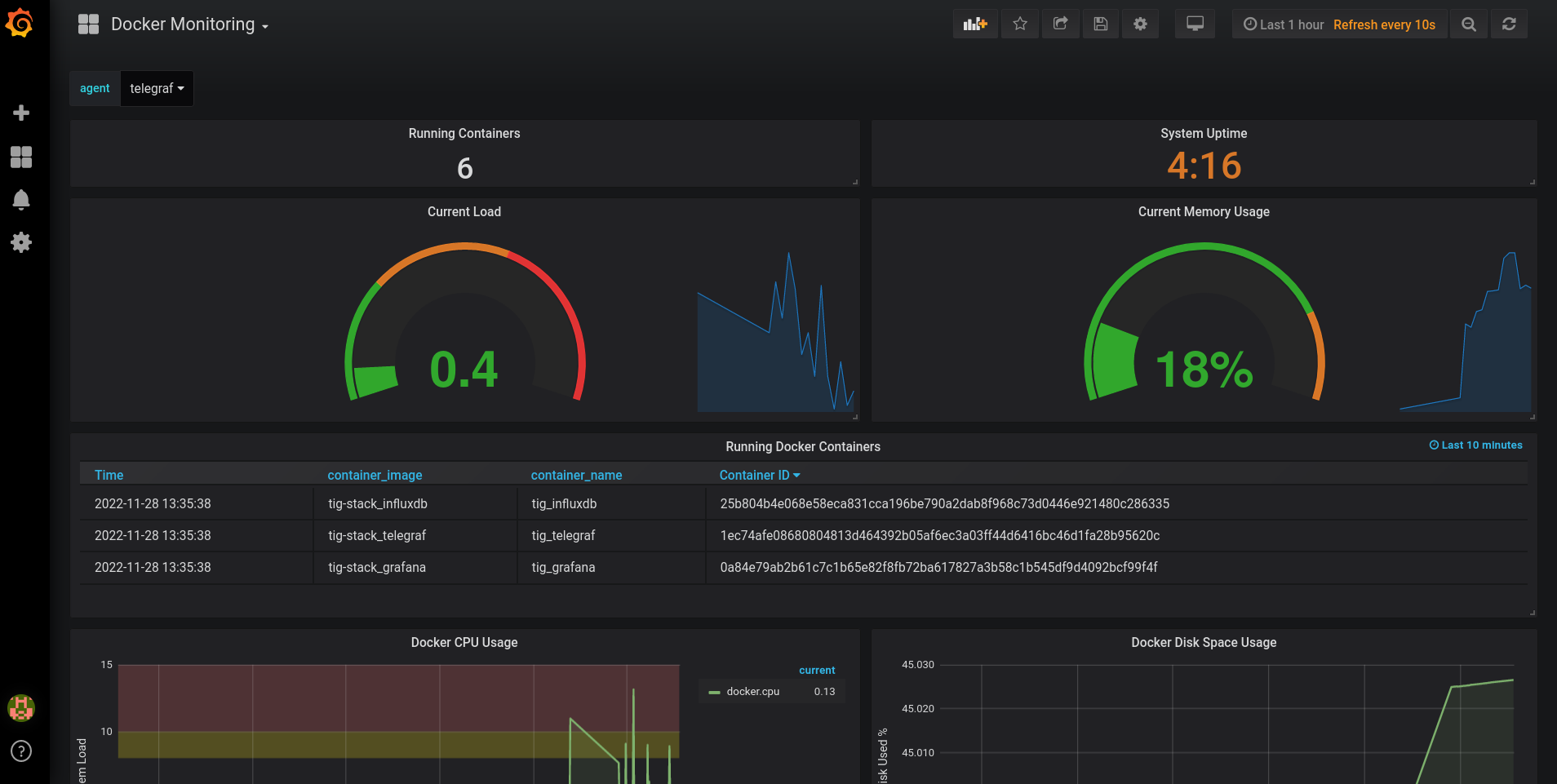Click the dashboard grid icon beside the title

pos(88,24)
